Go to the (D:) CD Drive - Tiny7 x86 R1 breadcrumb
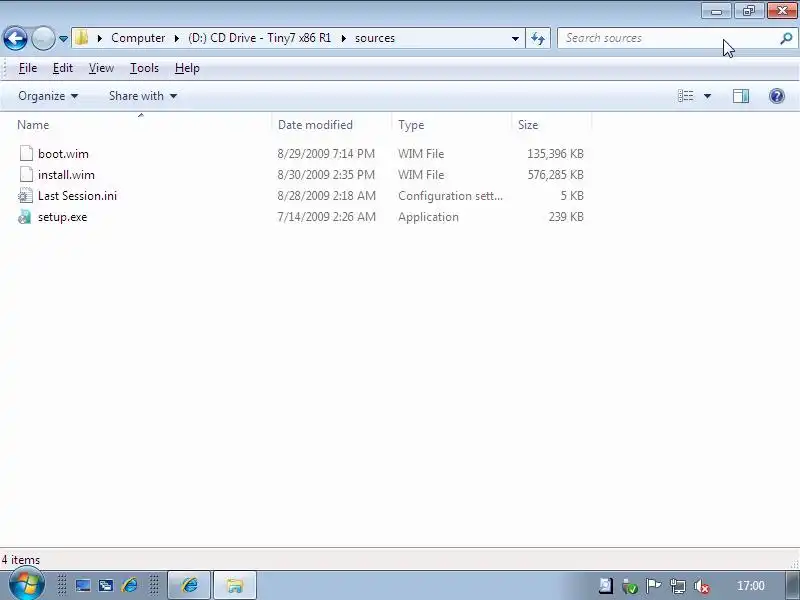Viewport: 800px width, 600px height. click(x=260, y=38)
